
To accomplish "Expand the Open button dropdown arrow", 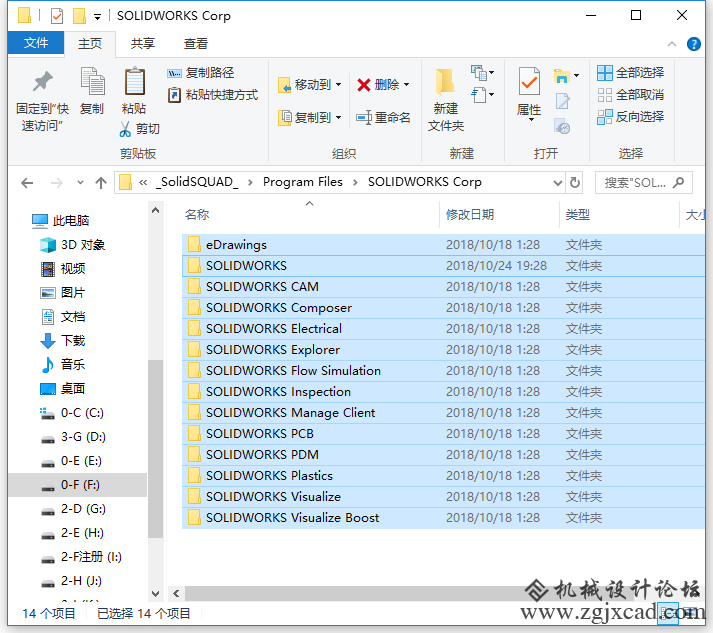I will tap(577, 75).
